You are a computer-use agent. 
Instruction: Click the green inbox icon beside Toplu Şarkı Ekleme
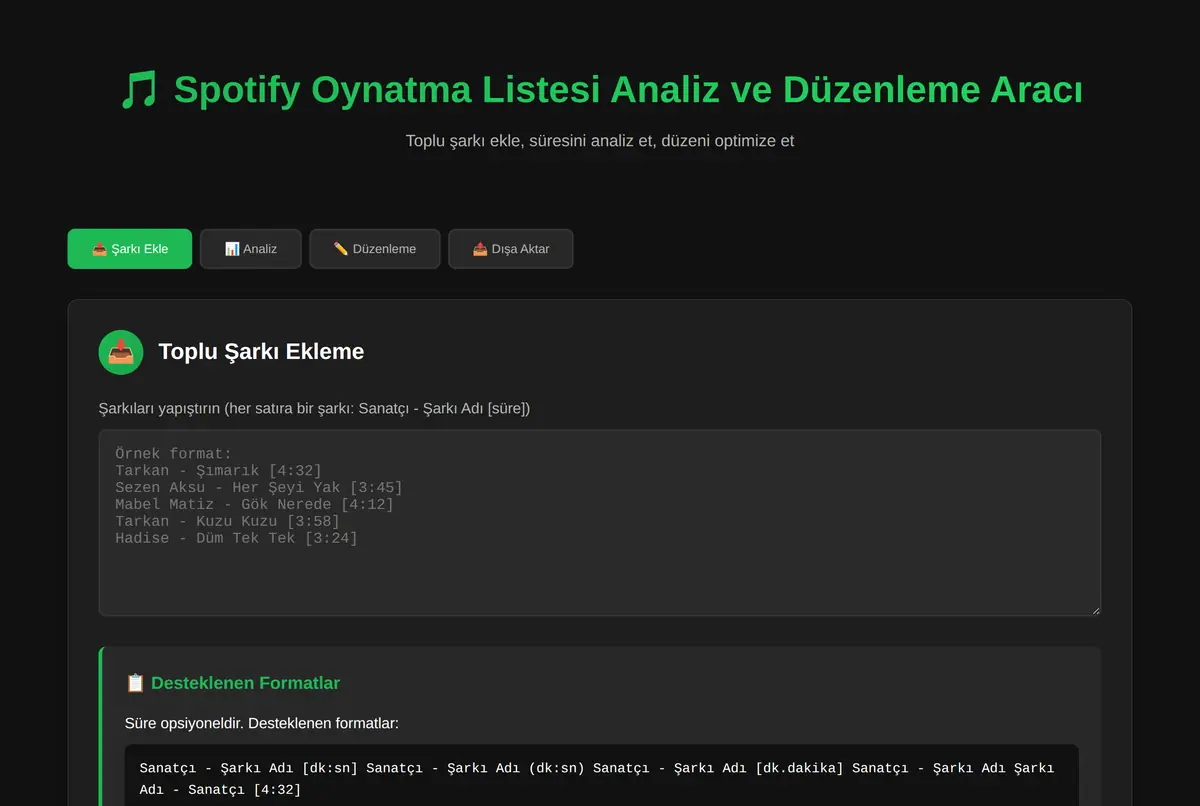pos(121,352)
